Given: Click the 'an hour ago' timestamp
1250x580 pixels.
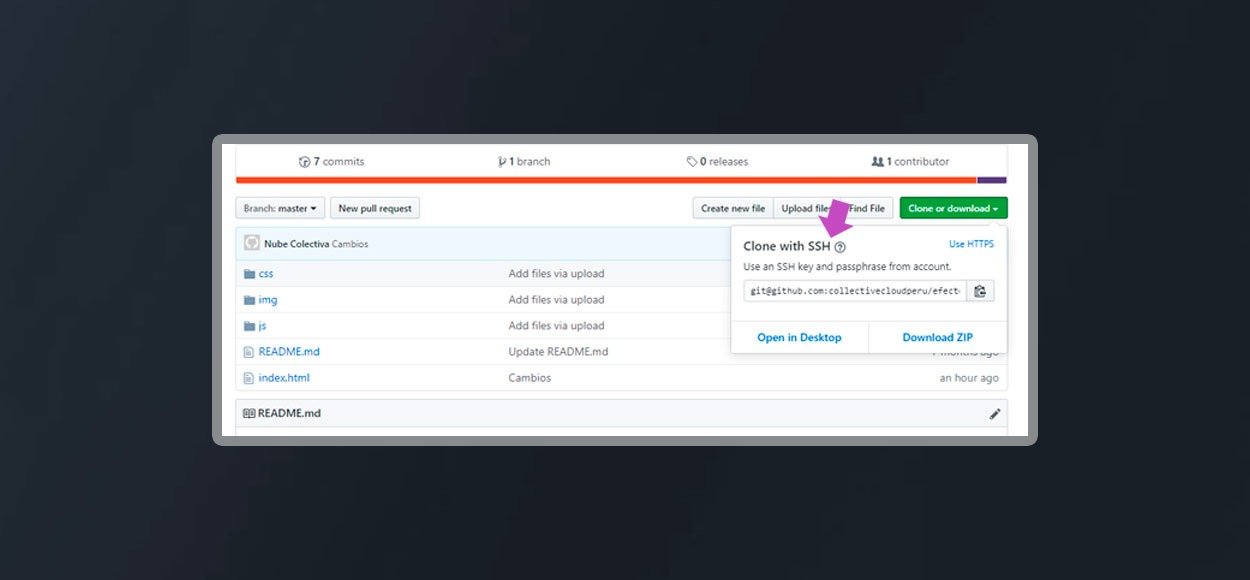Looking at the screenshot, I should point(969,378).
